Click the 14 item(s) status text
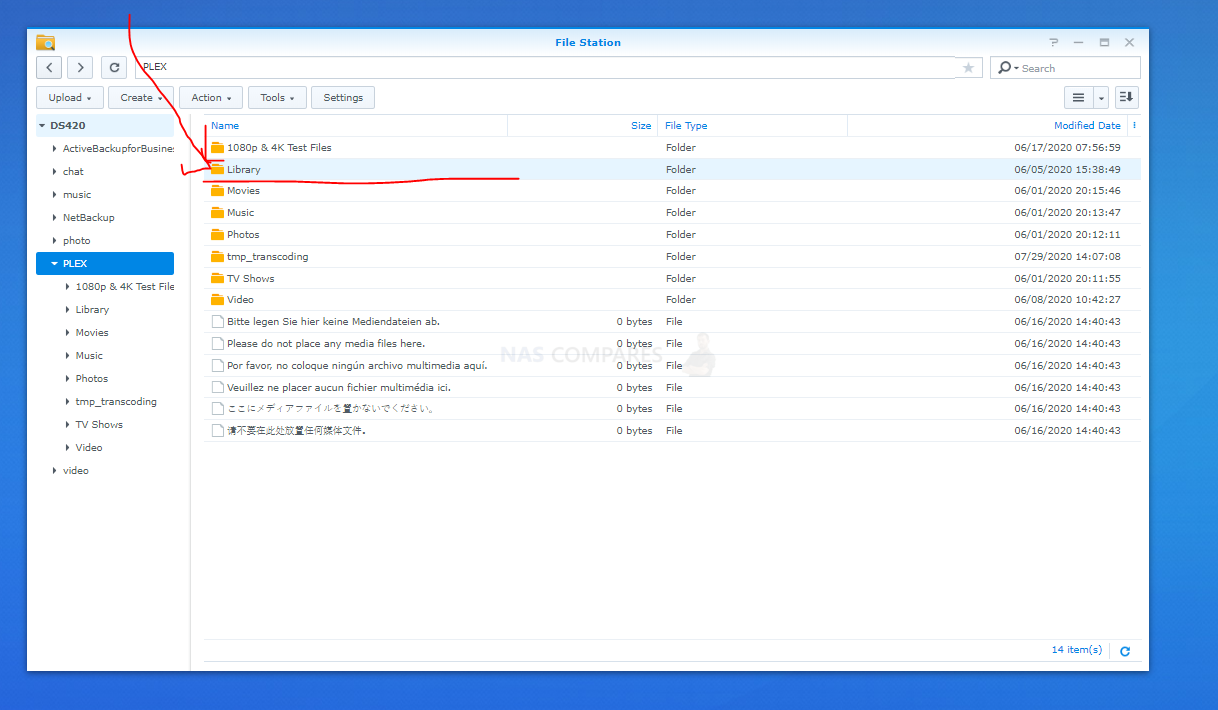Screen dimensions: 1218x710 [1077, 650]
